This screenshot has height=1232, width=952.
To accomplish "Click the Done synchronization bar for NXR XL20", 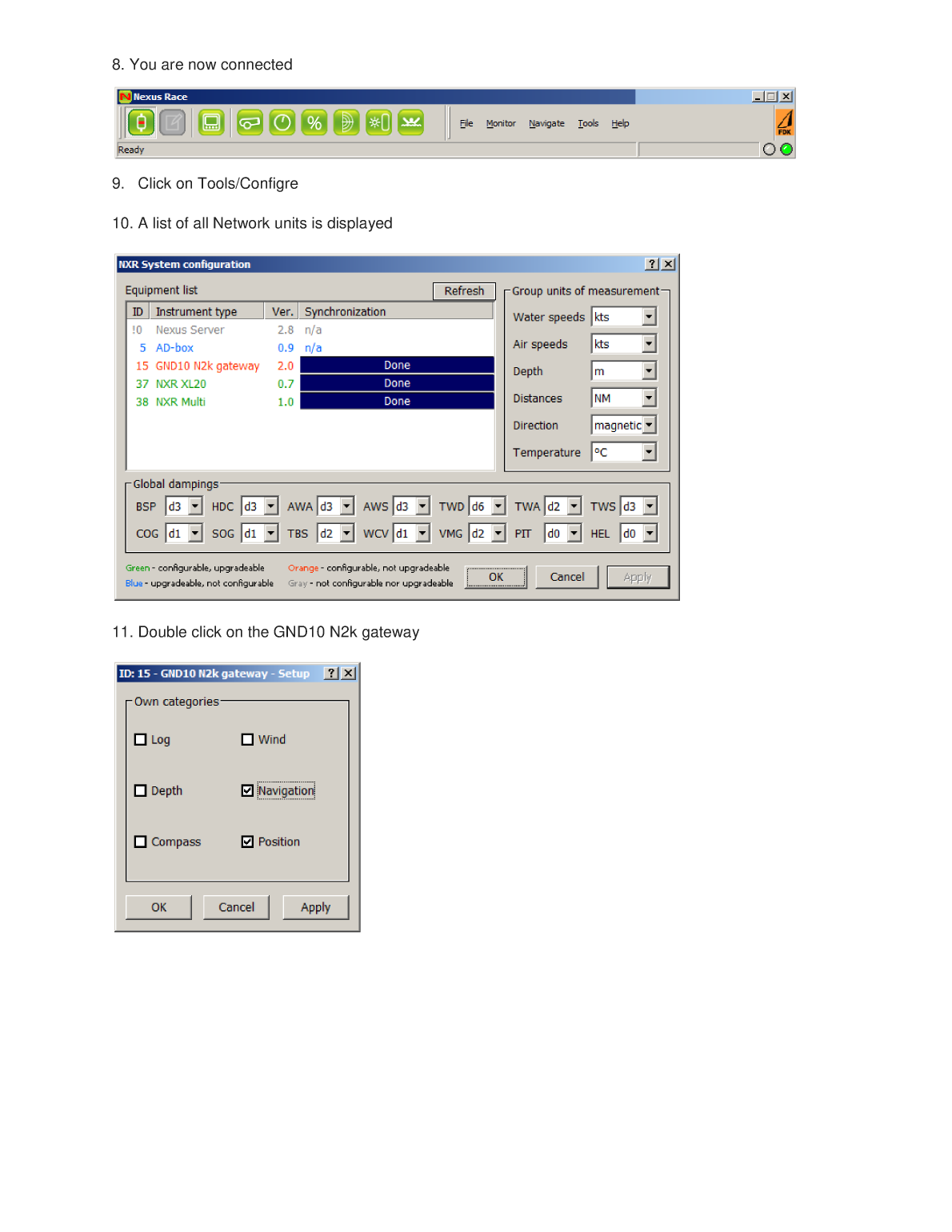I will pyautogui.click(x=397, y=382).
